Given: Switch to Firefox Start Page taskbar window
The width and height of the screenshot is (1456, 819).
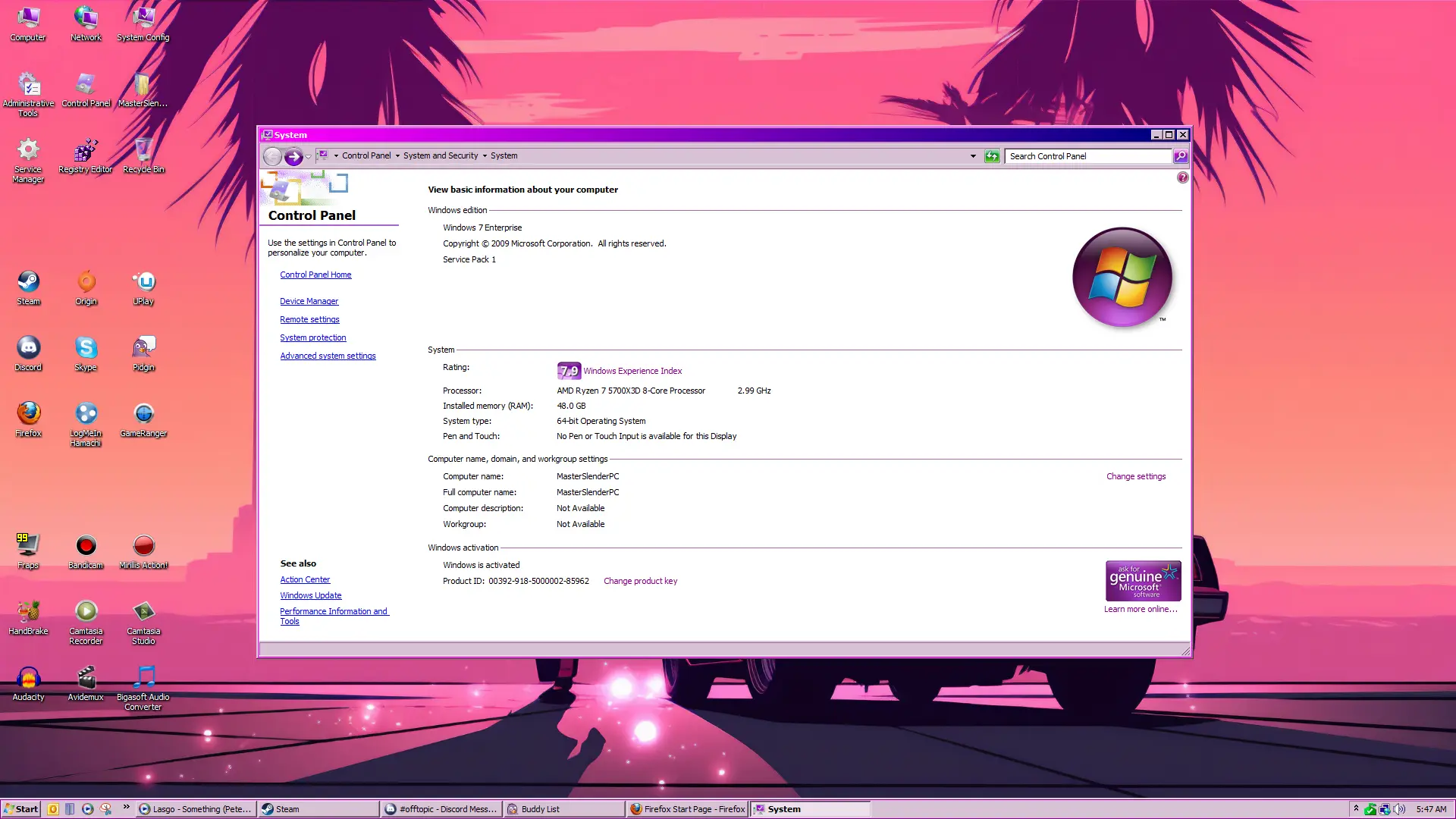Looking at the screenshot, I should pyautogui.click(x=687, y=809).
